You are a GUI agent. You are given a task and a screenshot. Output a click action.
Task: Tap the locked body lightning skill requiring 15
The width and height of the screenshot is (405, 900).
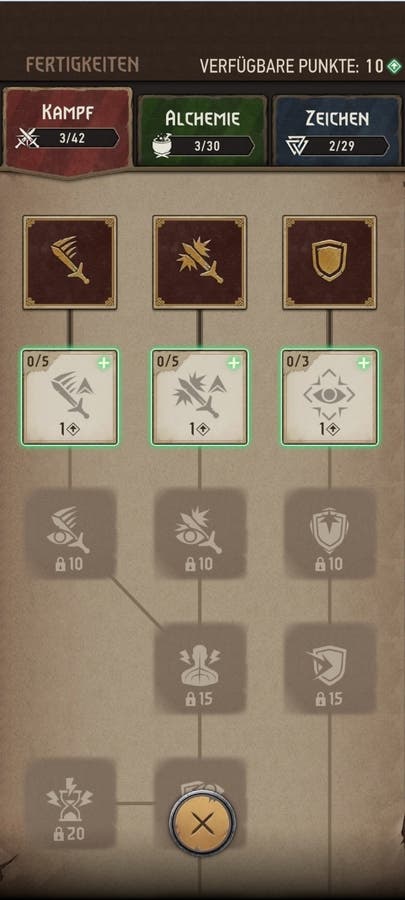pos(200,668)
